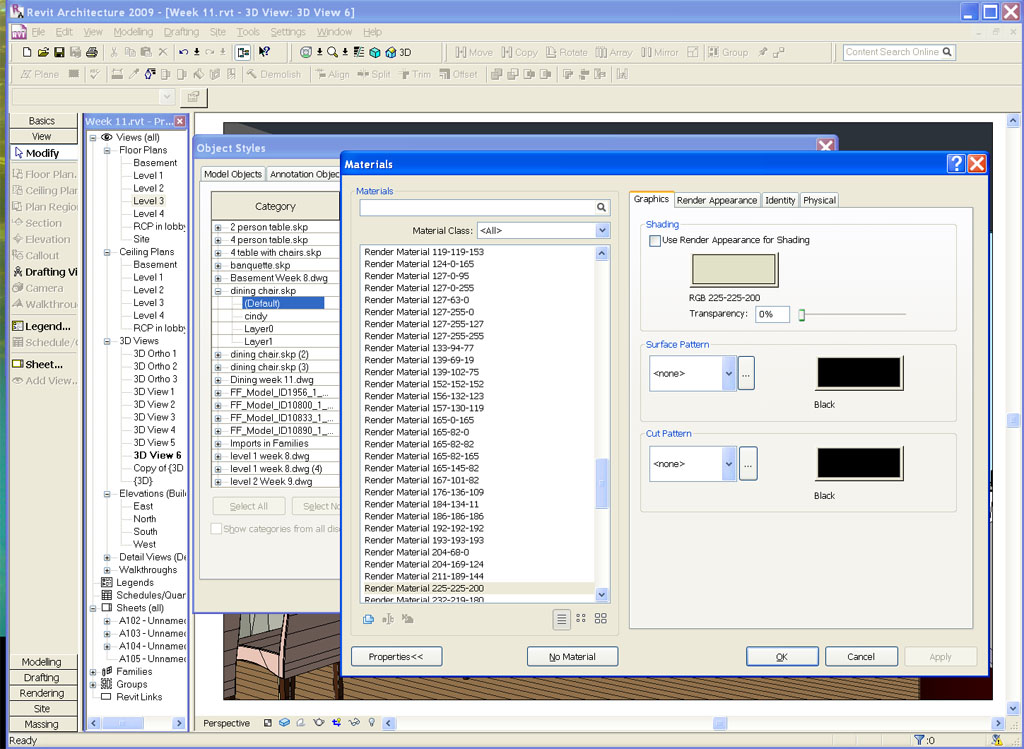
Task: Select Render Material 204-169-124 in list
Action: click(424, 564)
